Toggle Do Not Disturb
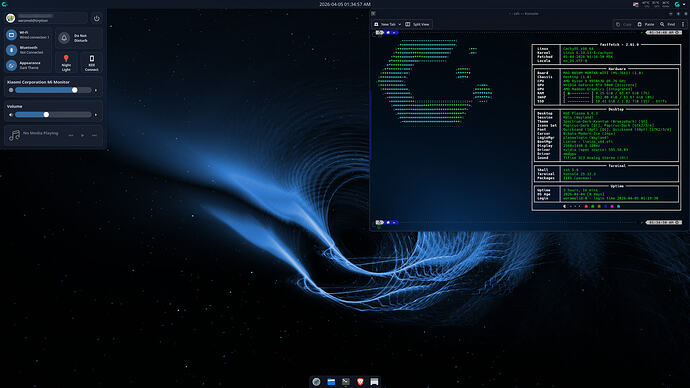690x388 pixels. point(79,38)
